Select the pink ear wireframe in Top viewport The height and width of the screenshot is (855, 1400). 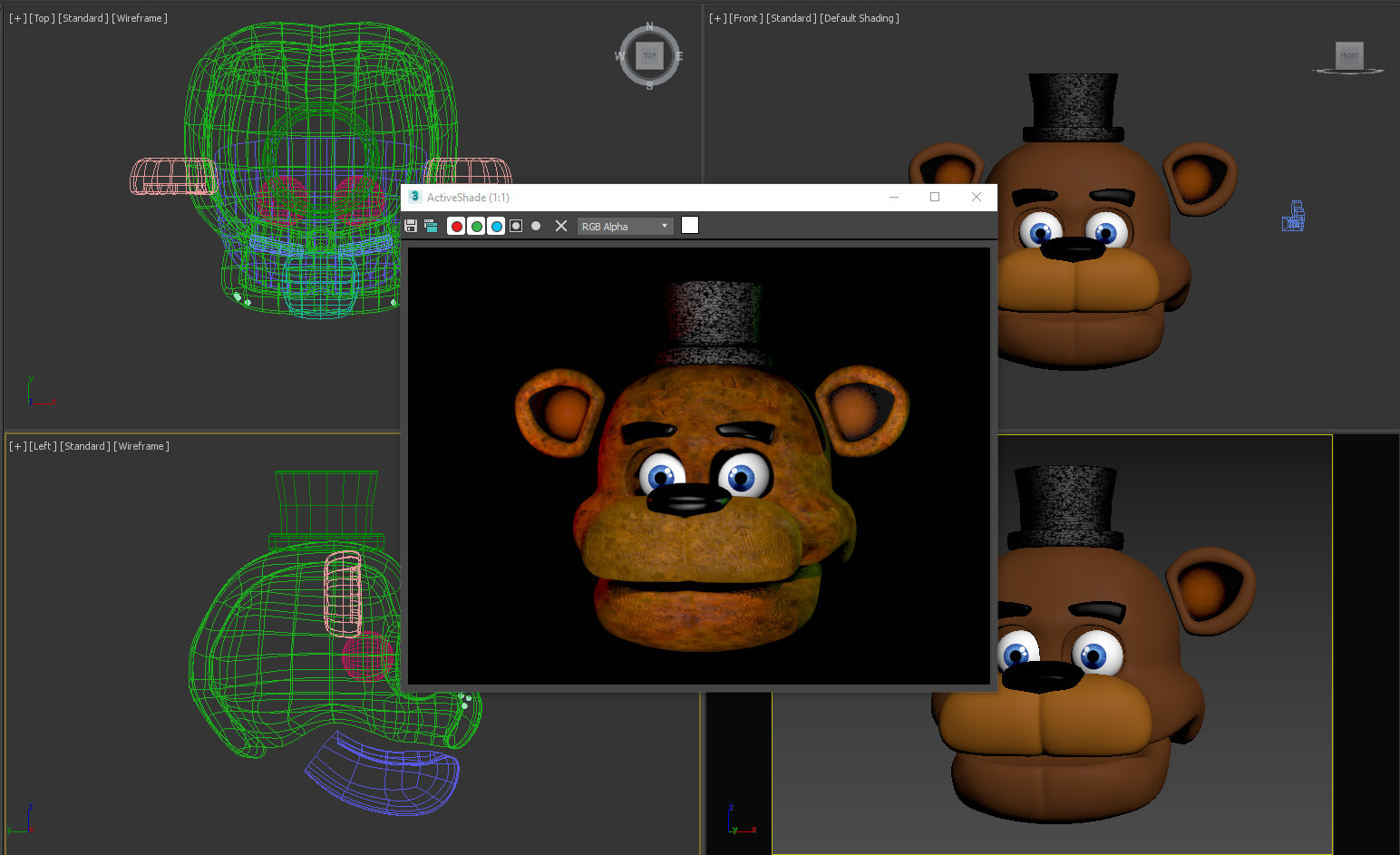click(173, 176)
